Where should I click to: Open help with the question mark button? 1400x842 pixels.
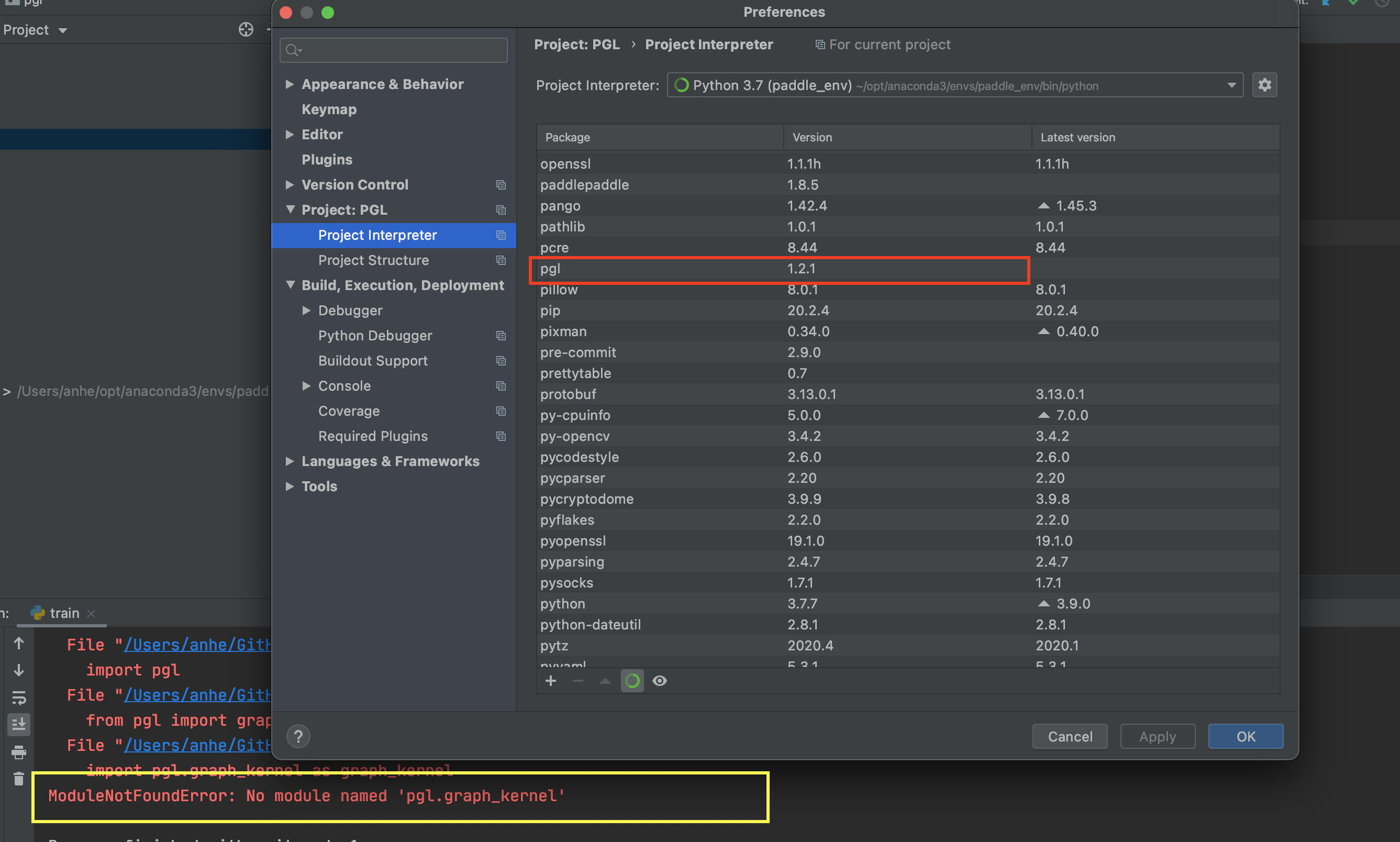click(298, 736)
